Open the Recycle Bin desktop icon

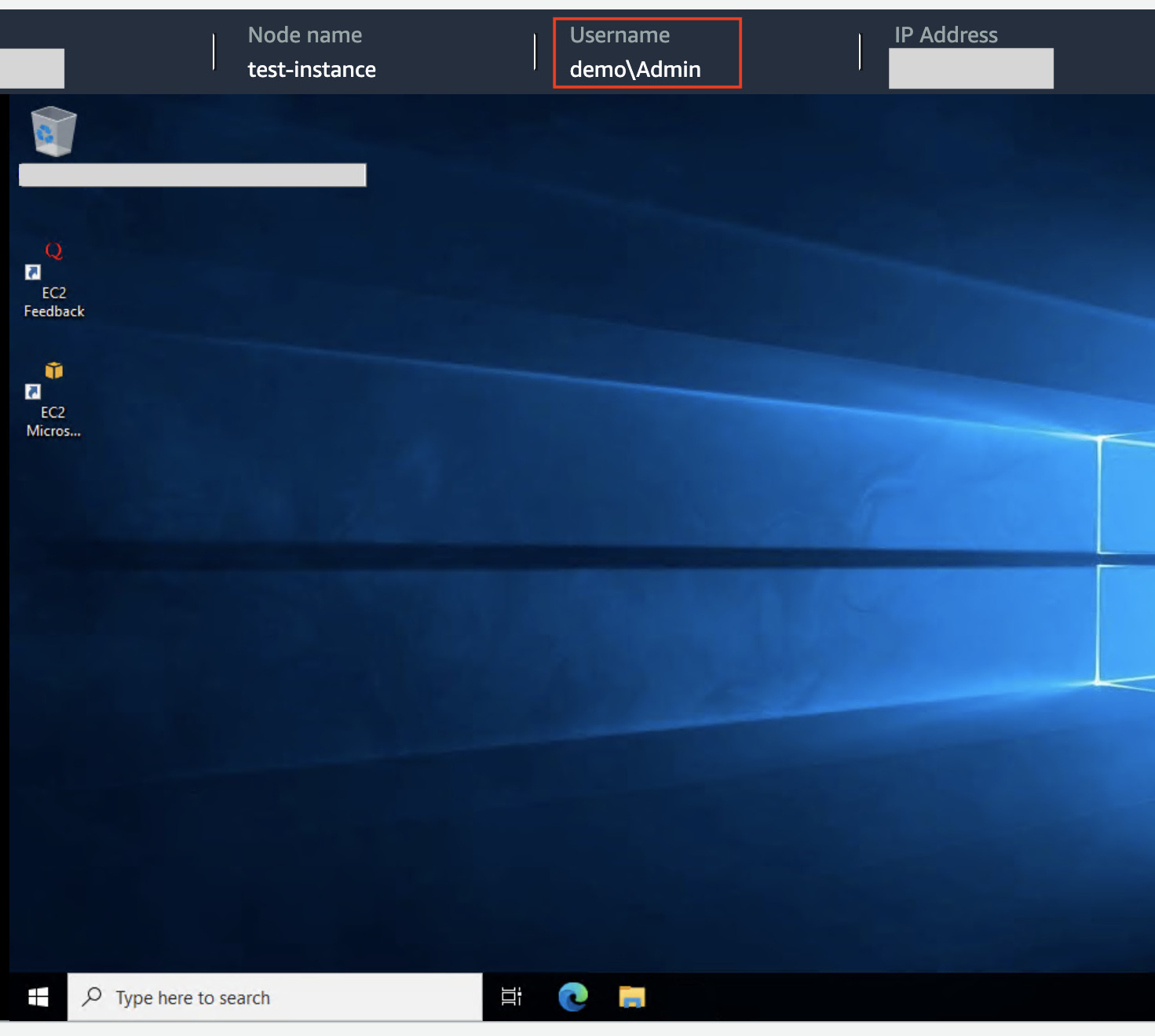tap(53, 132)
